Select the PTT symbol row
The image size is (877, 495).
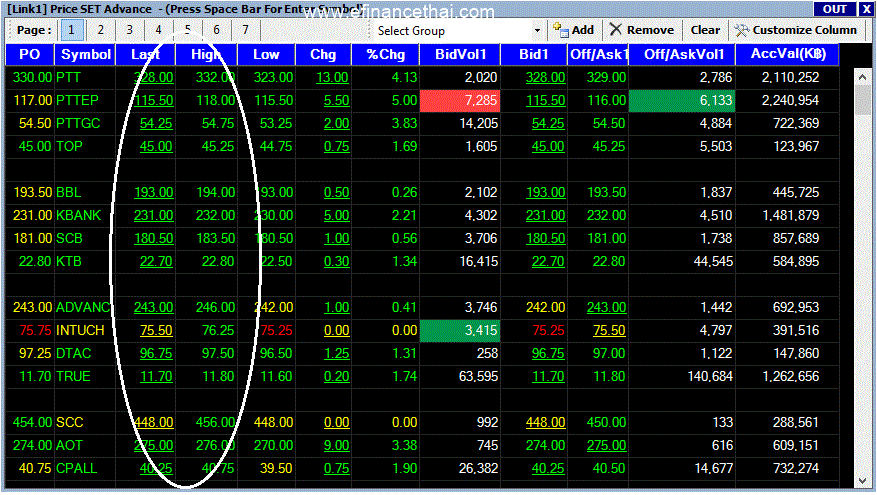[422, 77]
